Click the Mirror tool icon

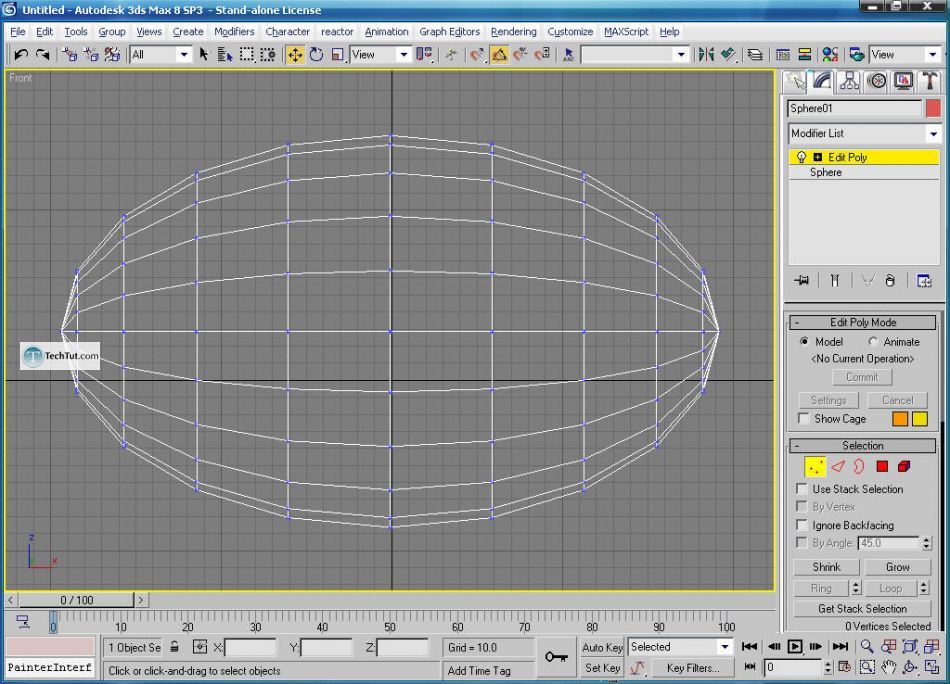click(706, 55)
